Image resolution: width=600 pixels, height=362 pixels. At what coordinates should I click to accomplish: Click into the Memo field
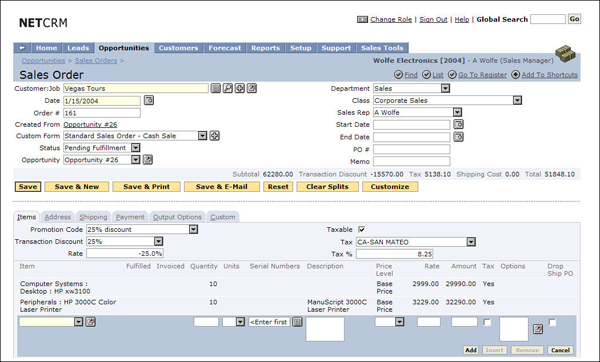pyautogui.click(x=412, y=161)
